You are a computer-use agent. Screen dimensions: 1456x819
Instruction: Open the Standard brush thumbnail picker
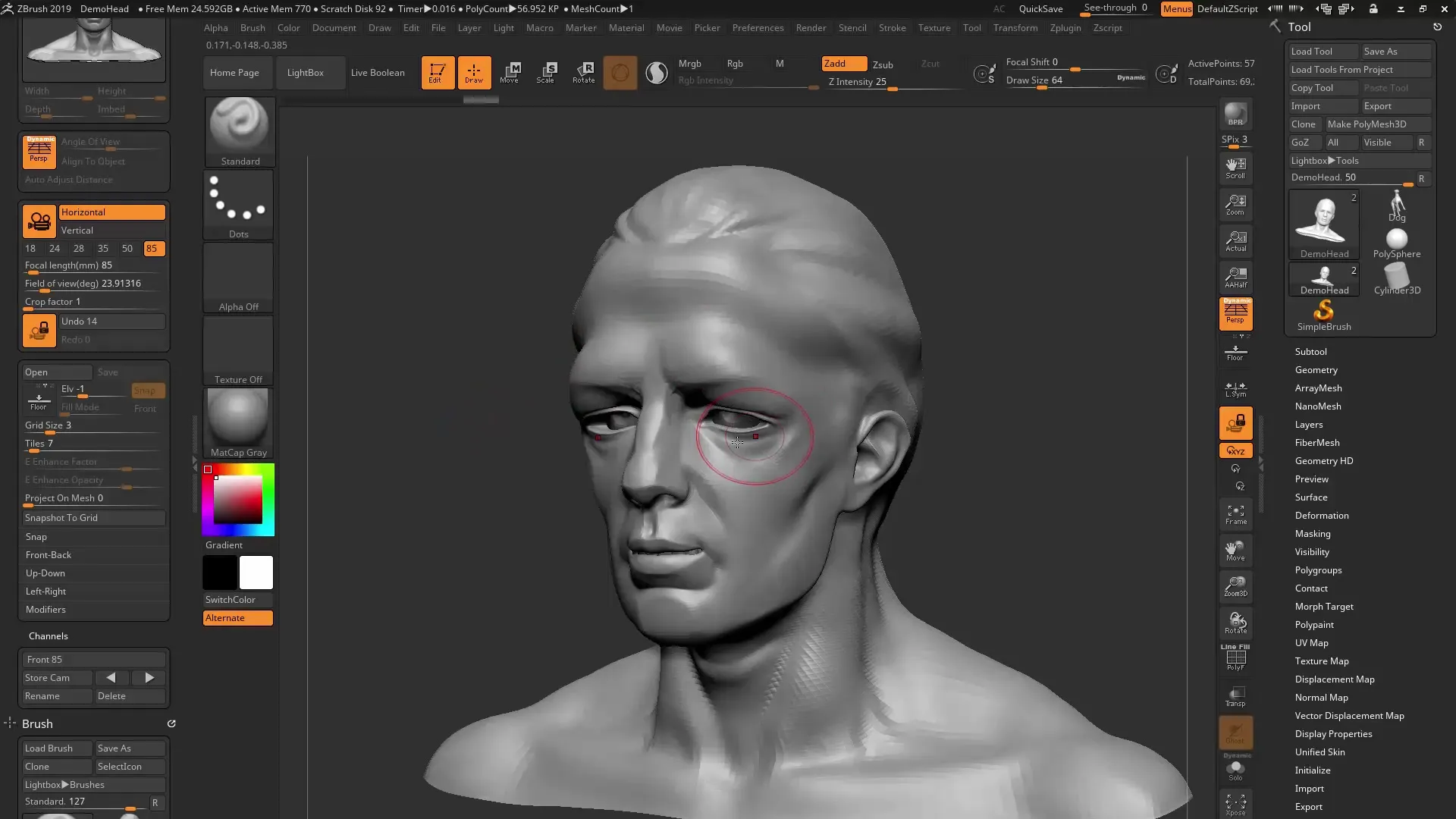[239, 131]
